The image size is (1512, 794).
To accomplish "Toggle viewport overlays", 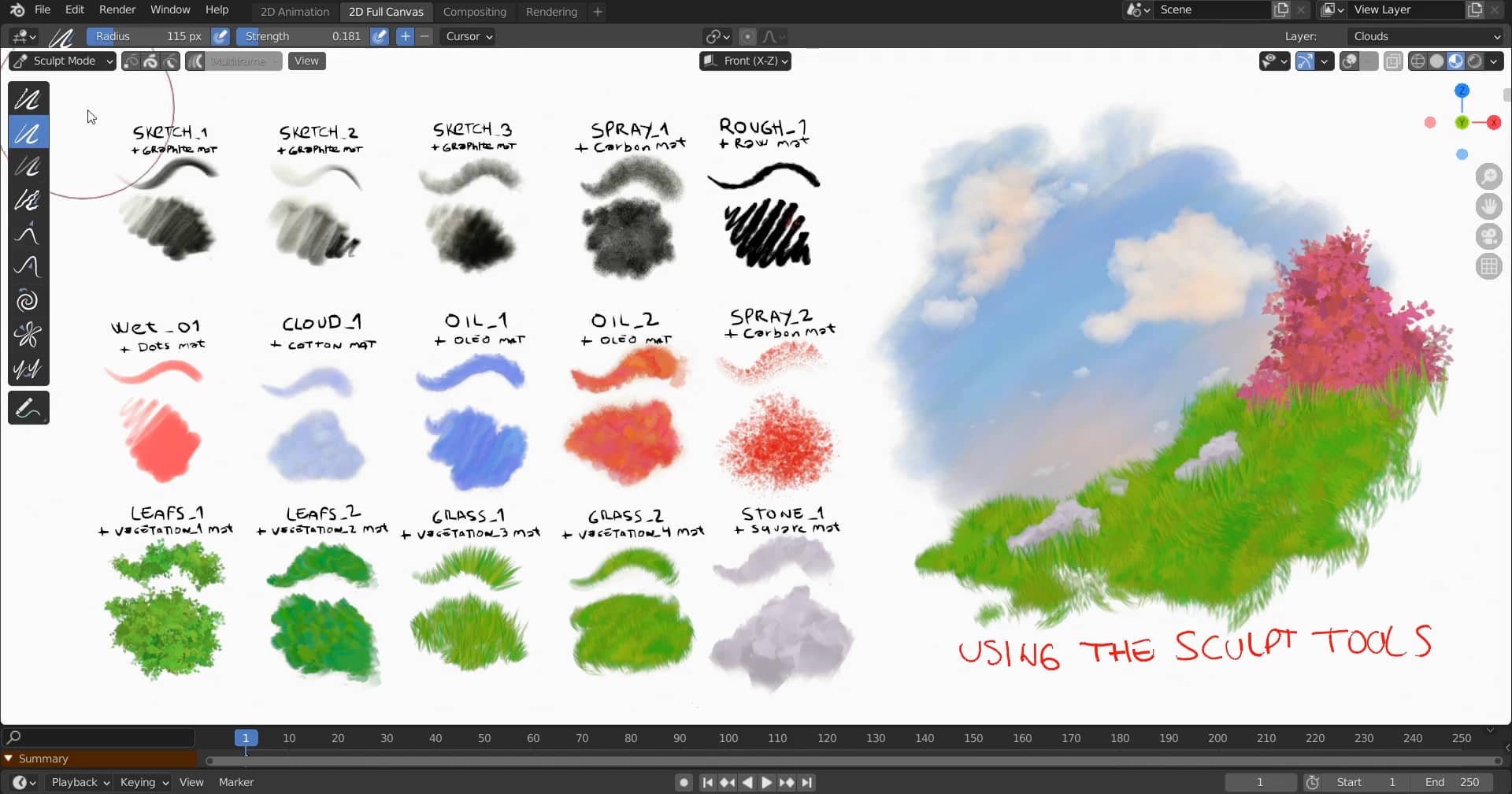I will [x=1349, y=61].
